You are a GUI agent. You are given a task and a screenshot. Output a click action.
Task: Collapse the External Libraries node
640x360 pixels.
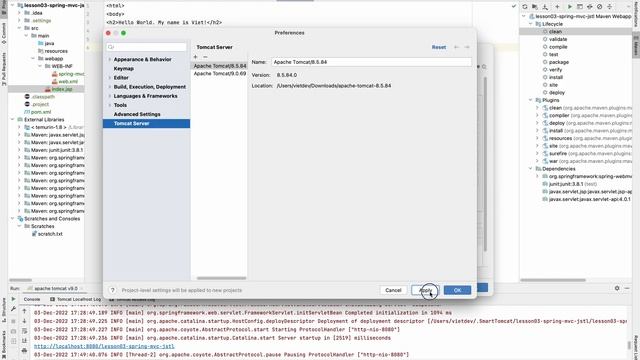coord(13,120)
